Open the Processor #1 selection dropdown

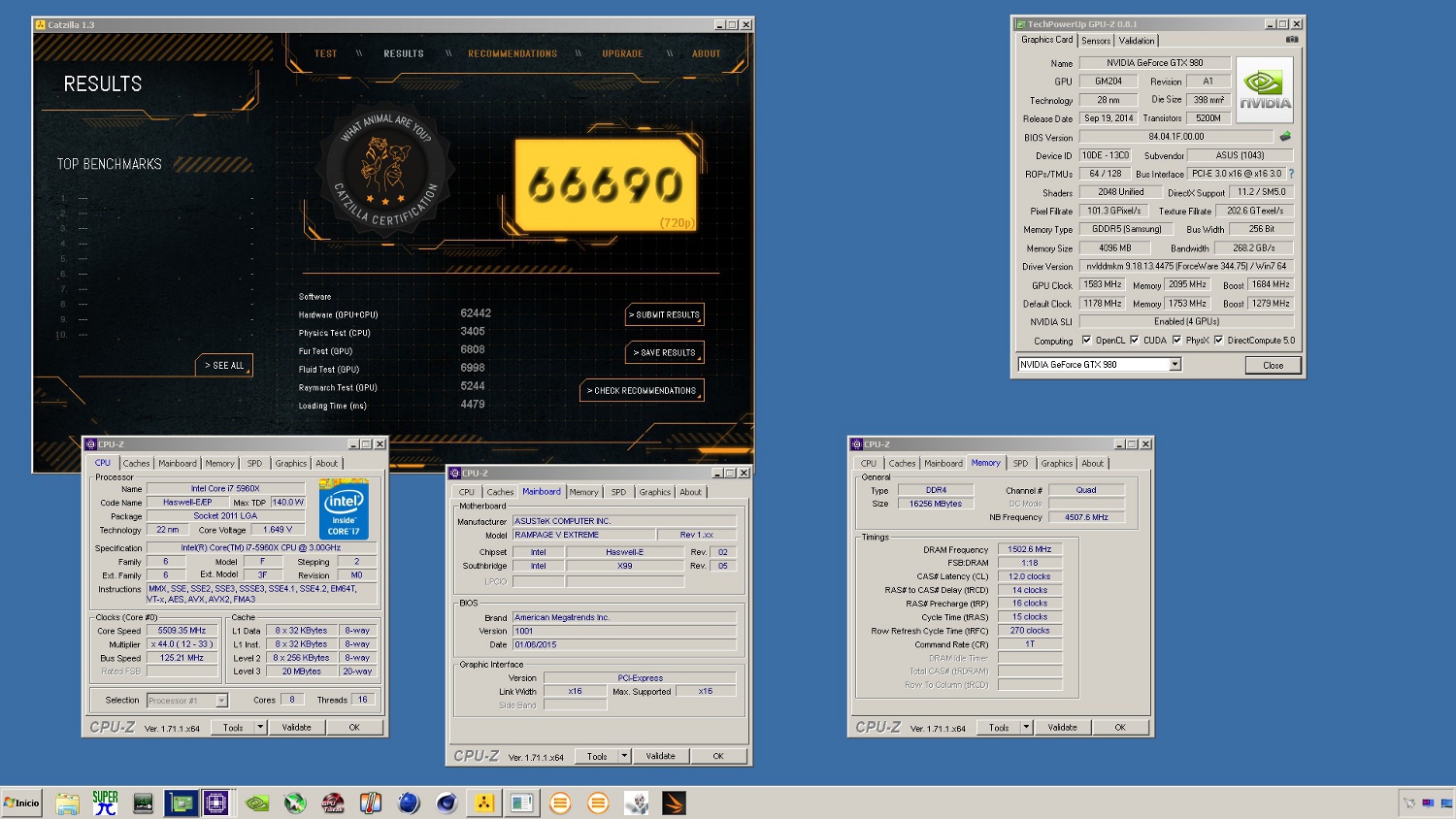click(186, 700)
